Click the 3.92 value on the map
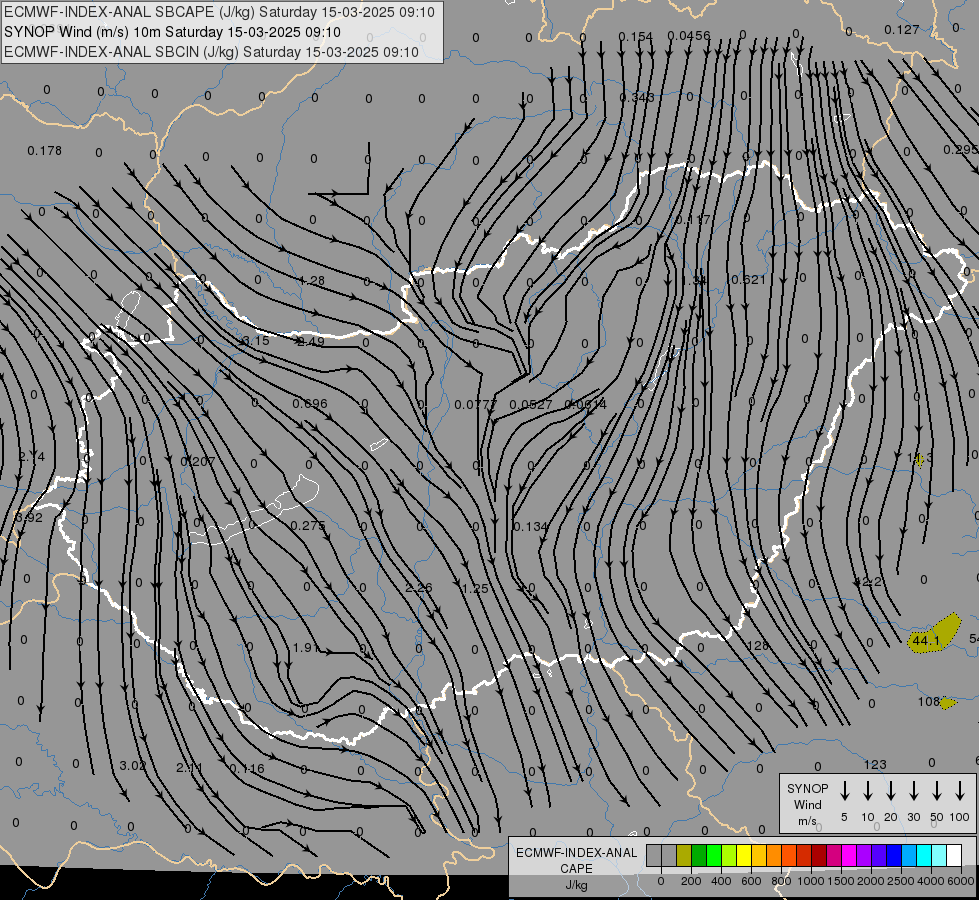This screenshot has height=900, width=979. point(29,518)
